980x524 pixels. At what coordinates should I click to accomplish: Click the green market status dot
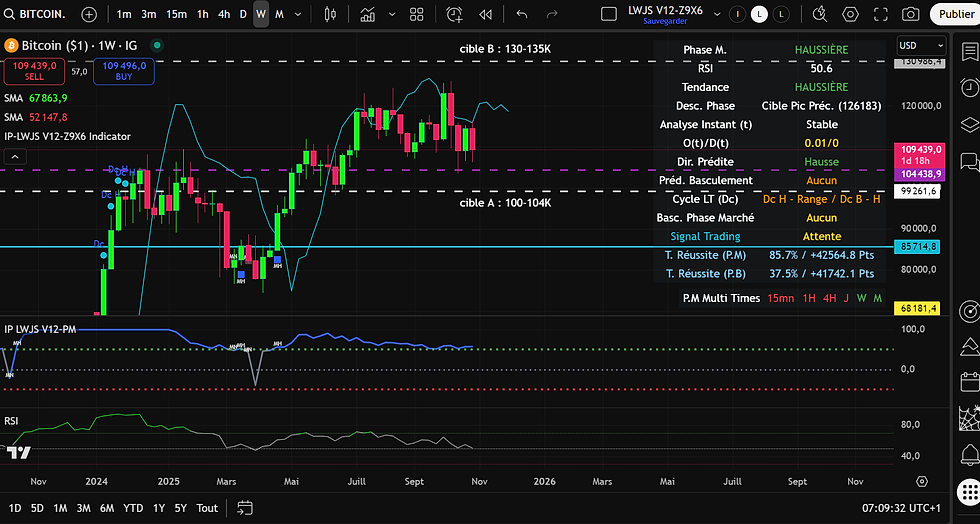tap(157, 45)
